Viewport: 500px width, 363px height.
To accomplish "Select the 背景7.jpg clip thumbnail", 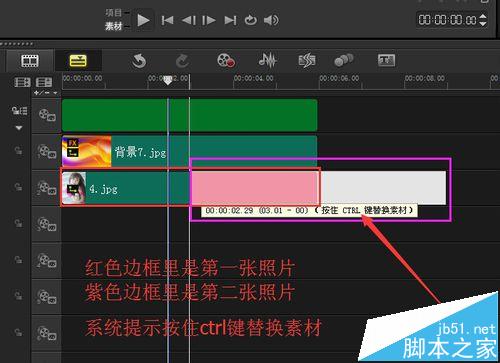I will pyautogui.click(x=87, y=152).
